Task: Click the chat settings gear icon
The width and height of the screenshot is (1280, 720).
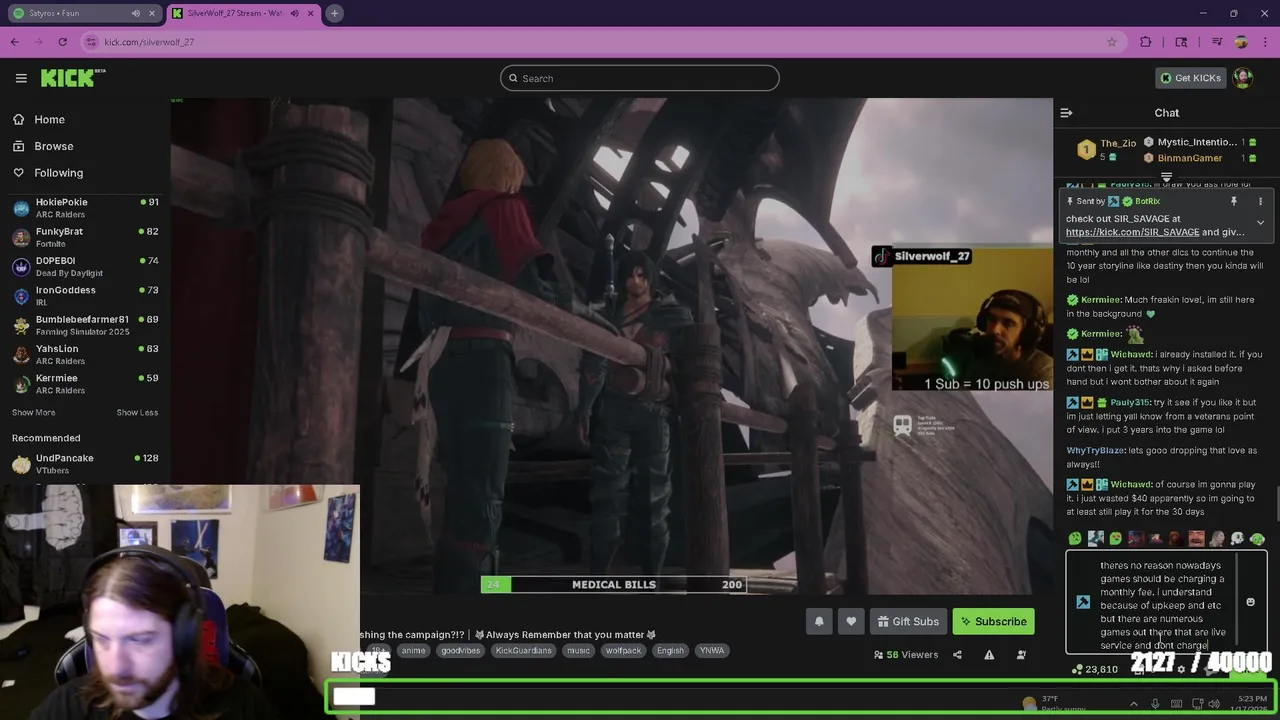Action: pyautogui.click(x=1181, y=669)
